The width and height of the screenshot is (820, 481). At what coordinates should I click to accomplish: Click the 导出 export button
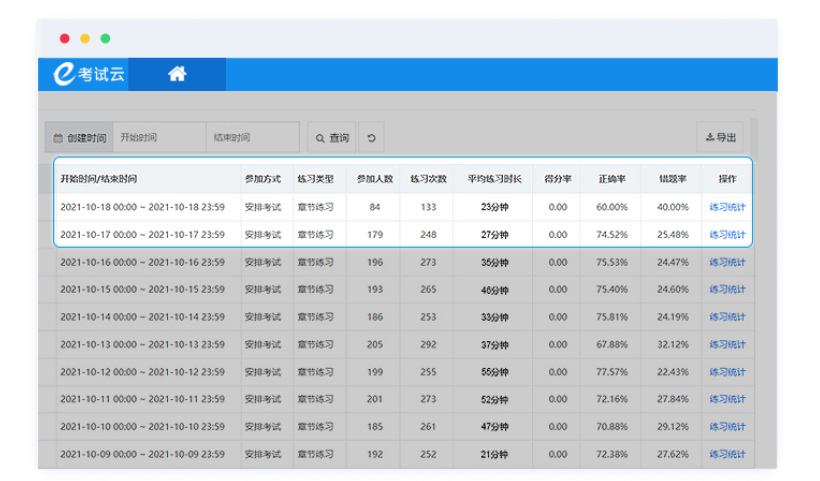tap(720, 137)
